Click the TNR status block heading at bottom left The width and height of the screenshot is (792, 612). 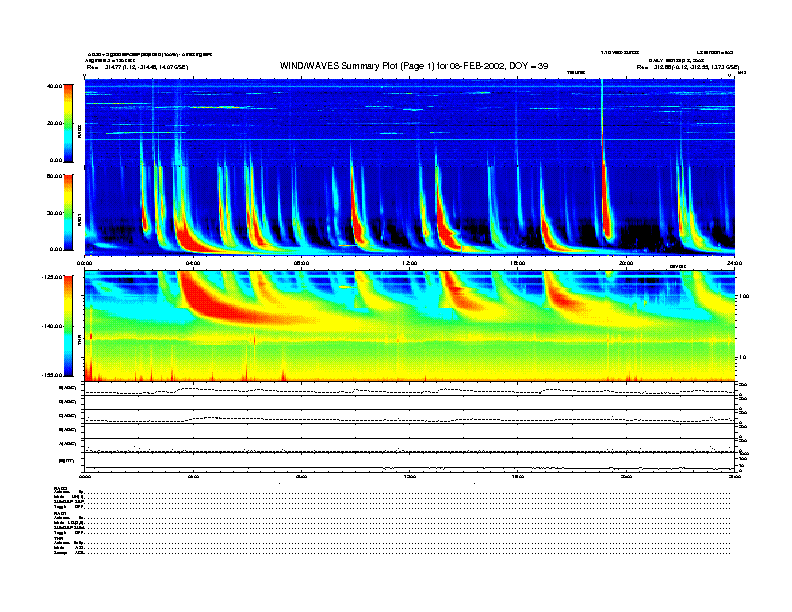pos(58,538)
